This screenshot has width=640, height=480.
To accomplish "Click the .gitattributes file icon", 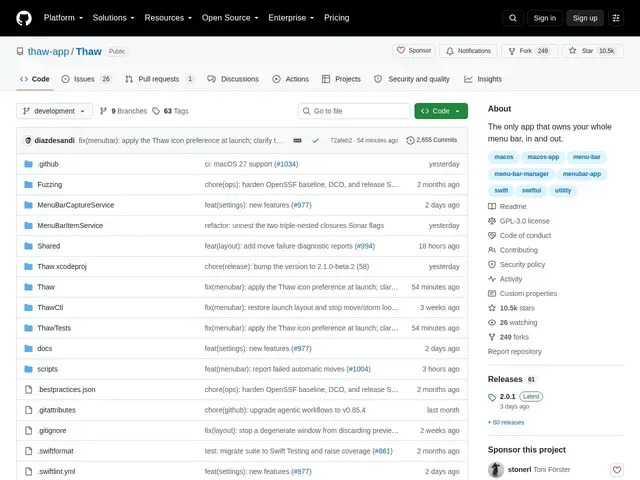I will point(28,410).
